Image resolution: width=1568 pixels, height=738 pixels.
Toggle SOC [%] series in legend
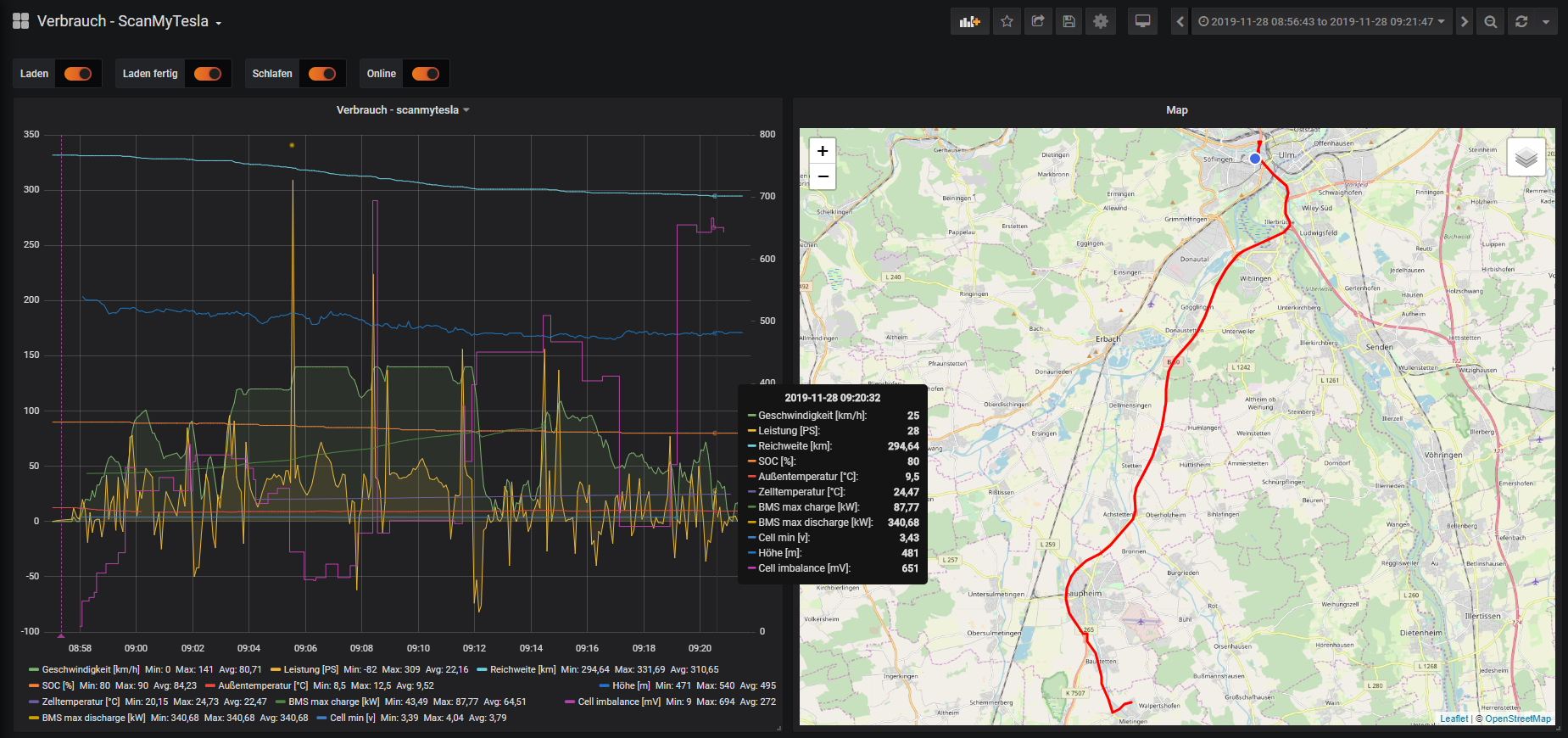(x=58, y=685)
